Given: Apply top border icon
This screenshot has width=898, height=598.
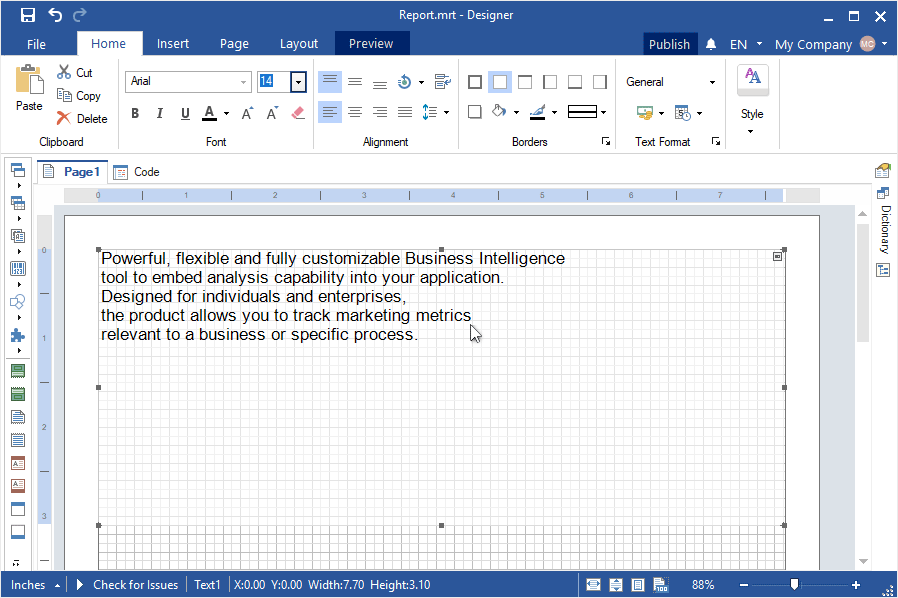Looking at the screenshot, I should tap(525, 82).
